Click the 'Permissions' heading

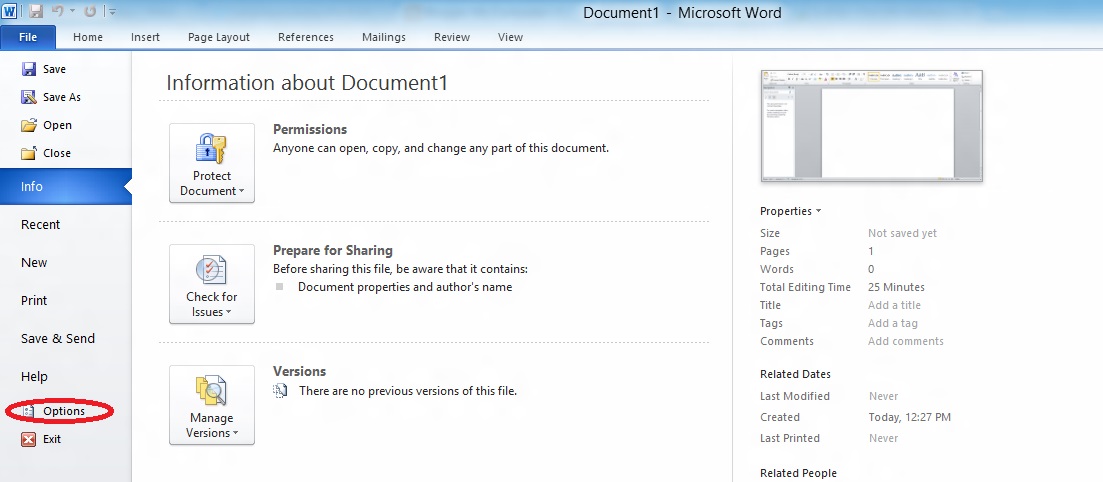310,129
